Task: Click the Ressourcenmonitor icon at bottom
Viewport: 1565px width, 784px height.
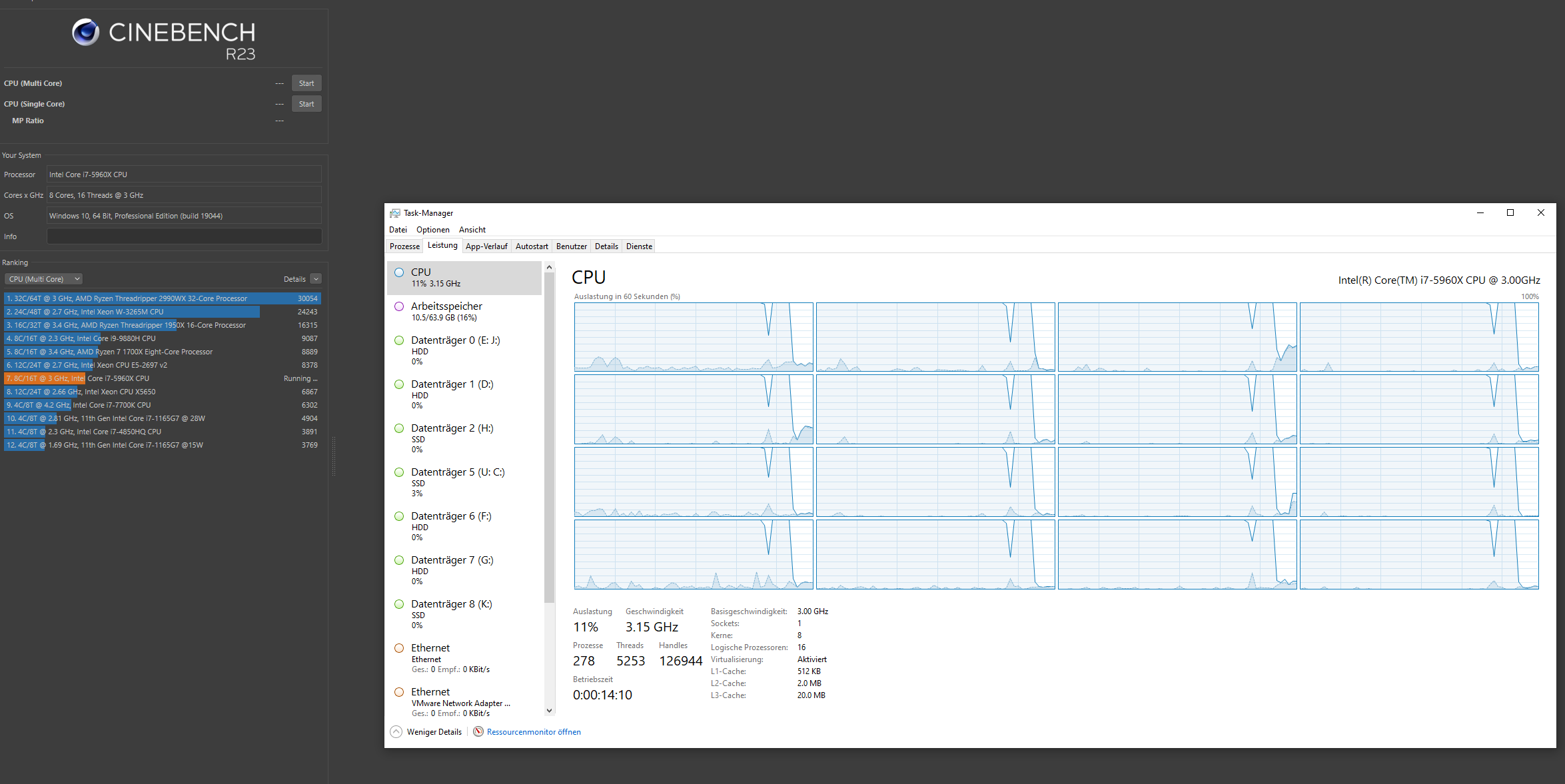Action: point(478,731)
